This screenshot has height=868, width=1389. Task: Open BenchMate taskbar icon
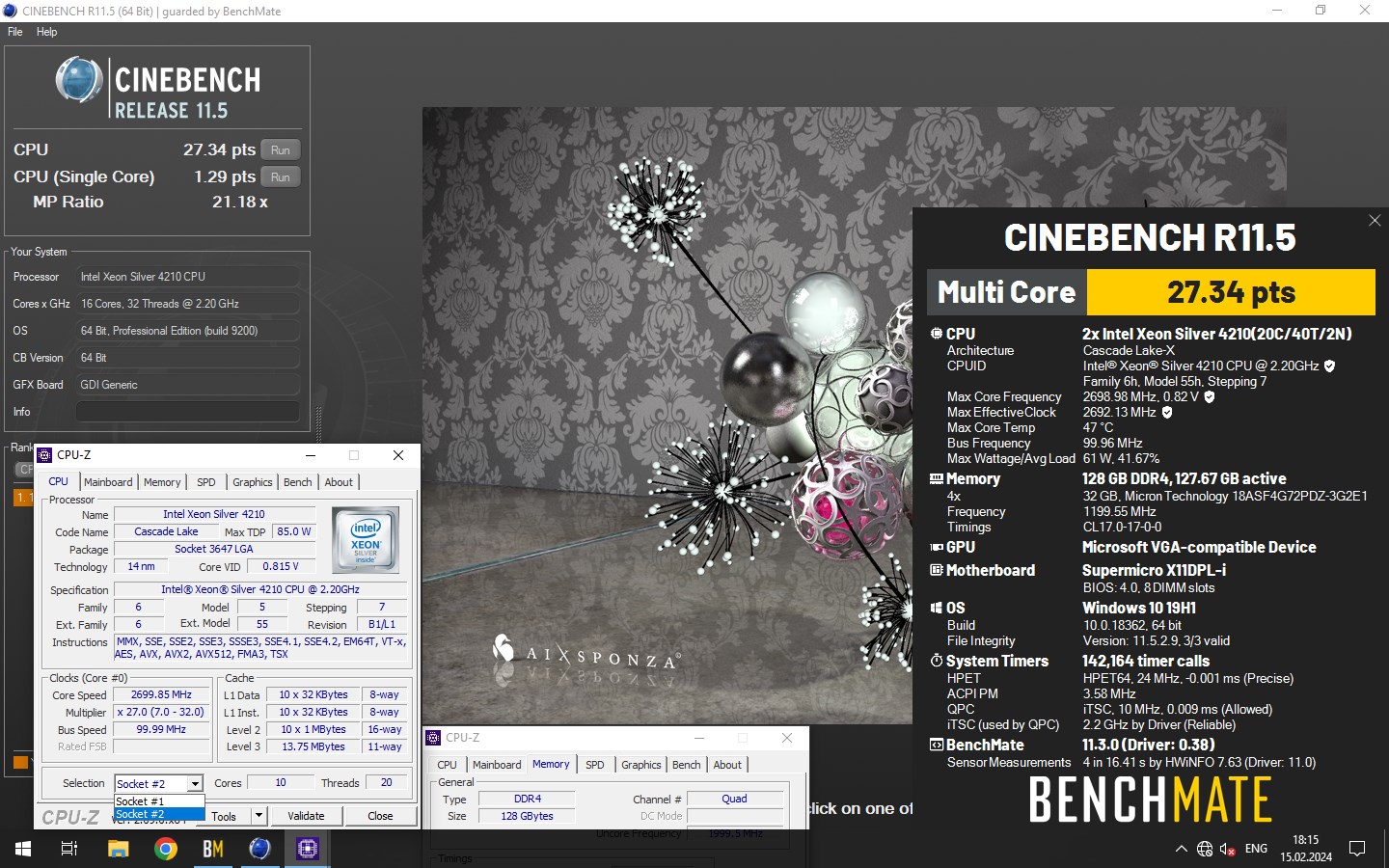point(213,849)
